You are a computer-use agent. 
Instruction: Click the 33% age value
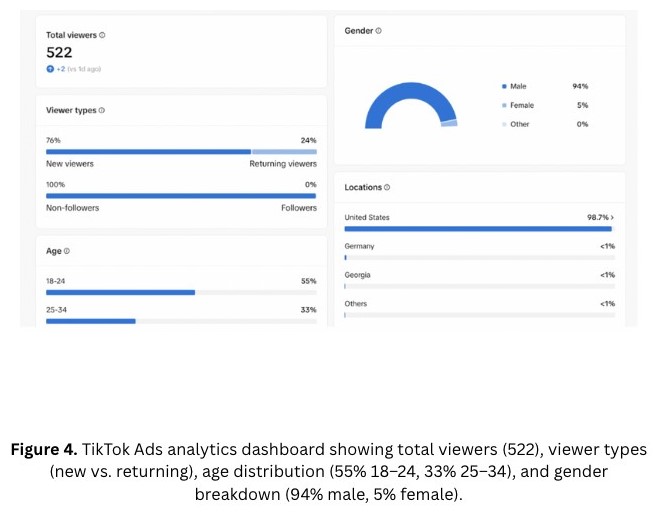pyautogui.click(x=309, y=310)
